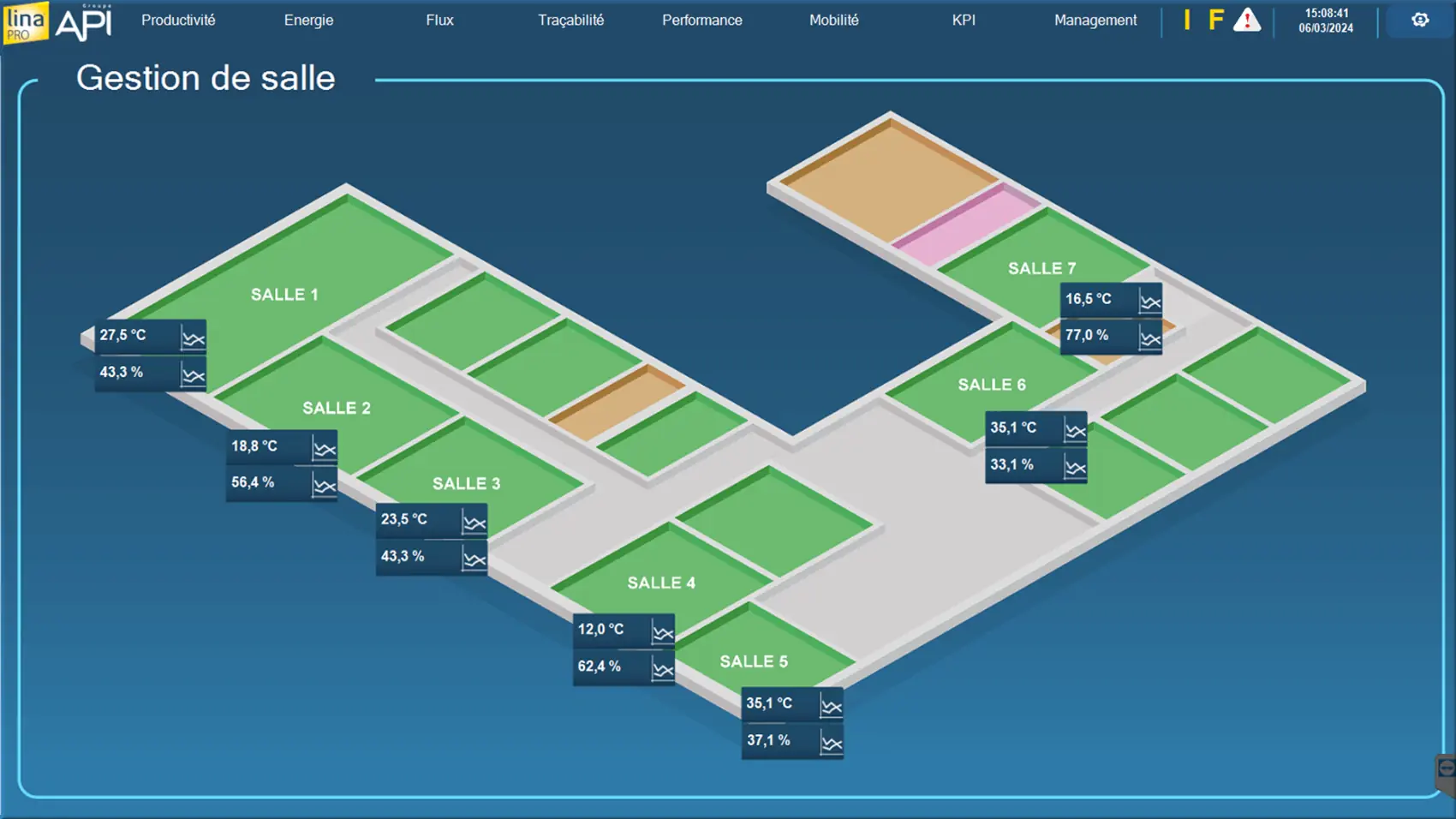Show the temperature graph icon of Salle 3
Screen dimensions: 1456x819
coord(474,522)
